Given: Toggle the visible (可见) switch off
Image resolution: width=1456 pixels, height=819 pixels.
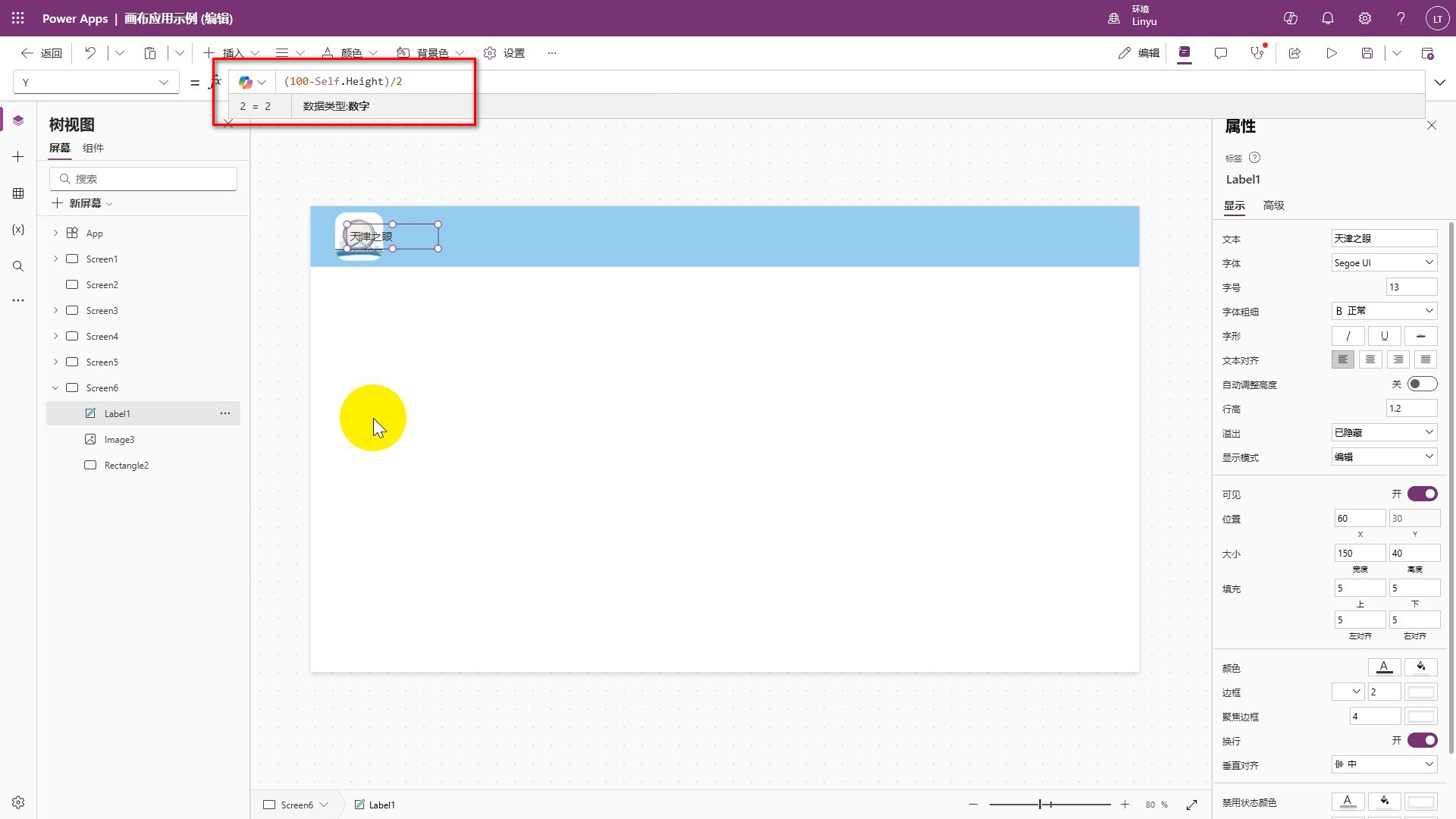Looking at the screenshot, I should (x=1422, y=494).
